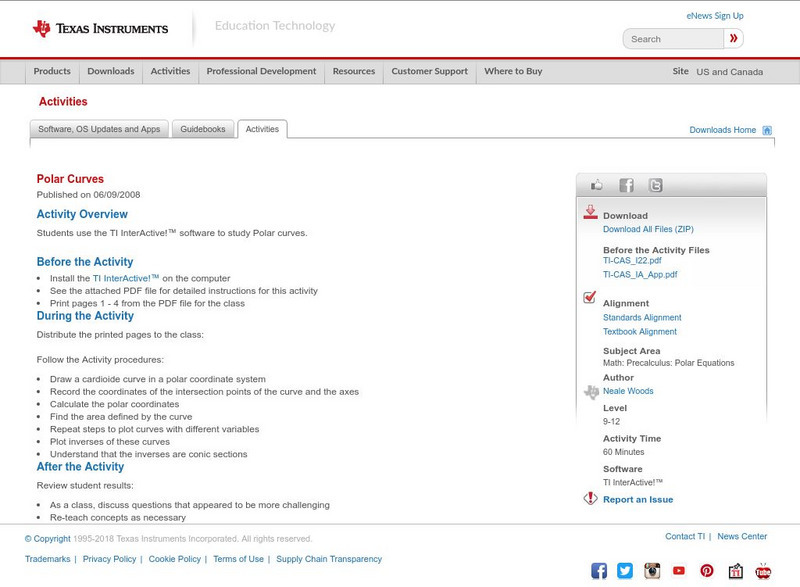The width and height of the screenshot is (800, 587).
Task: Click the '60 Minutes' activity time value
Action: 623,452
